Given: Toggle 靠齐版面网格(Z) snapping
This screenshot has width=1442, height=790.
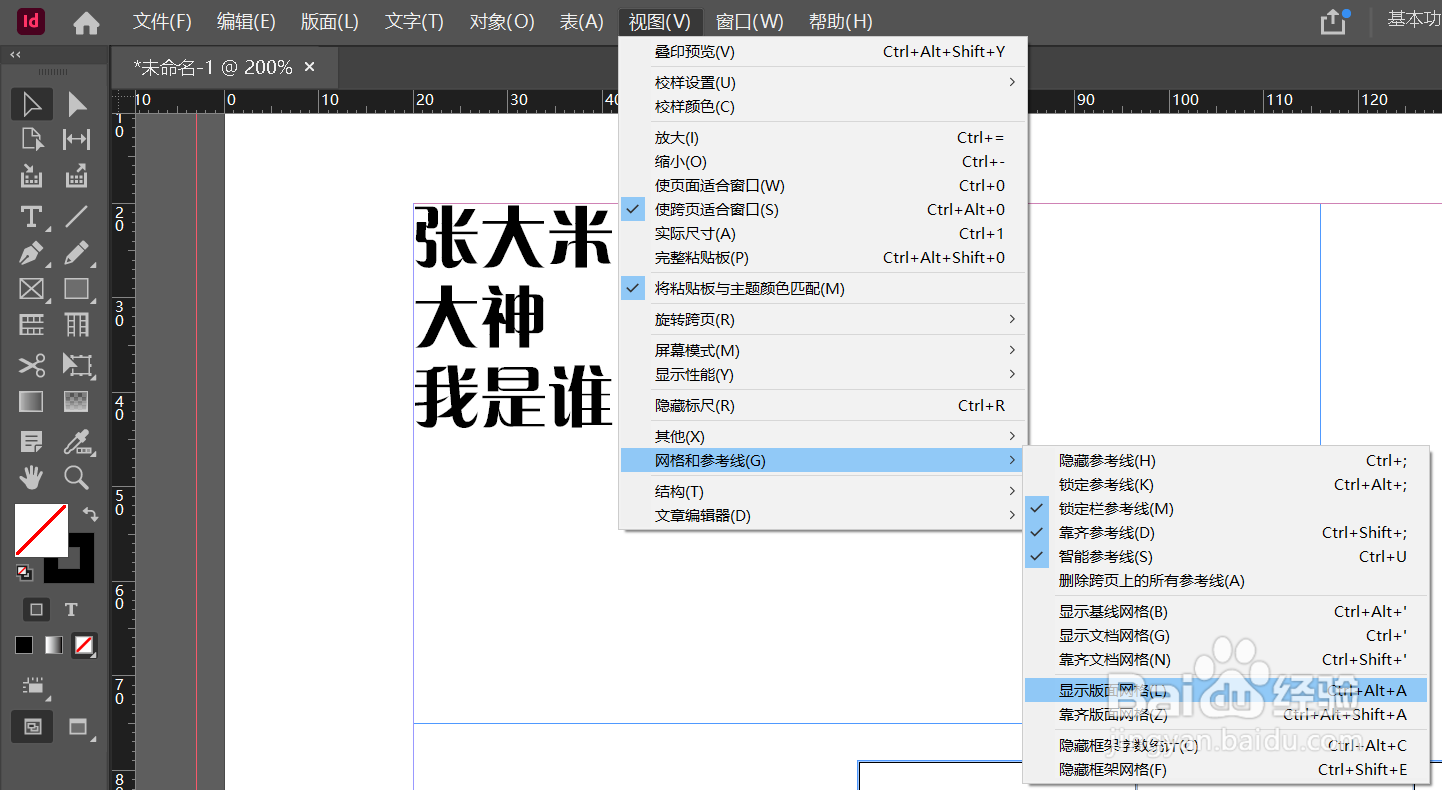Looking at the screenshot, I should pyautogui.click(x=1227, y=715).
